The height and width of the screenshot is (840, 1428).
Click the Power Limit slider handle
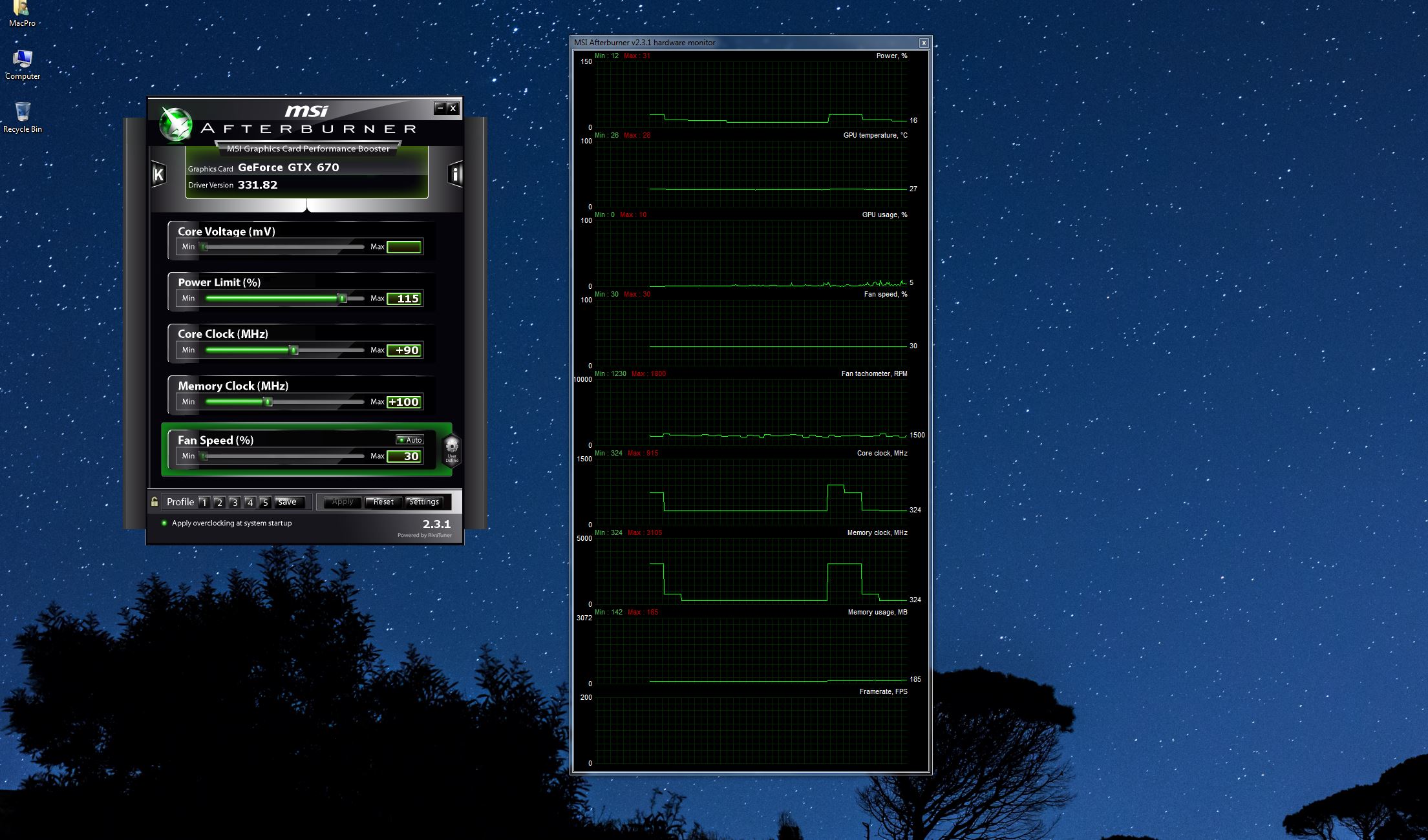point(343,298)
